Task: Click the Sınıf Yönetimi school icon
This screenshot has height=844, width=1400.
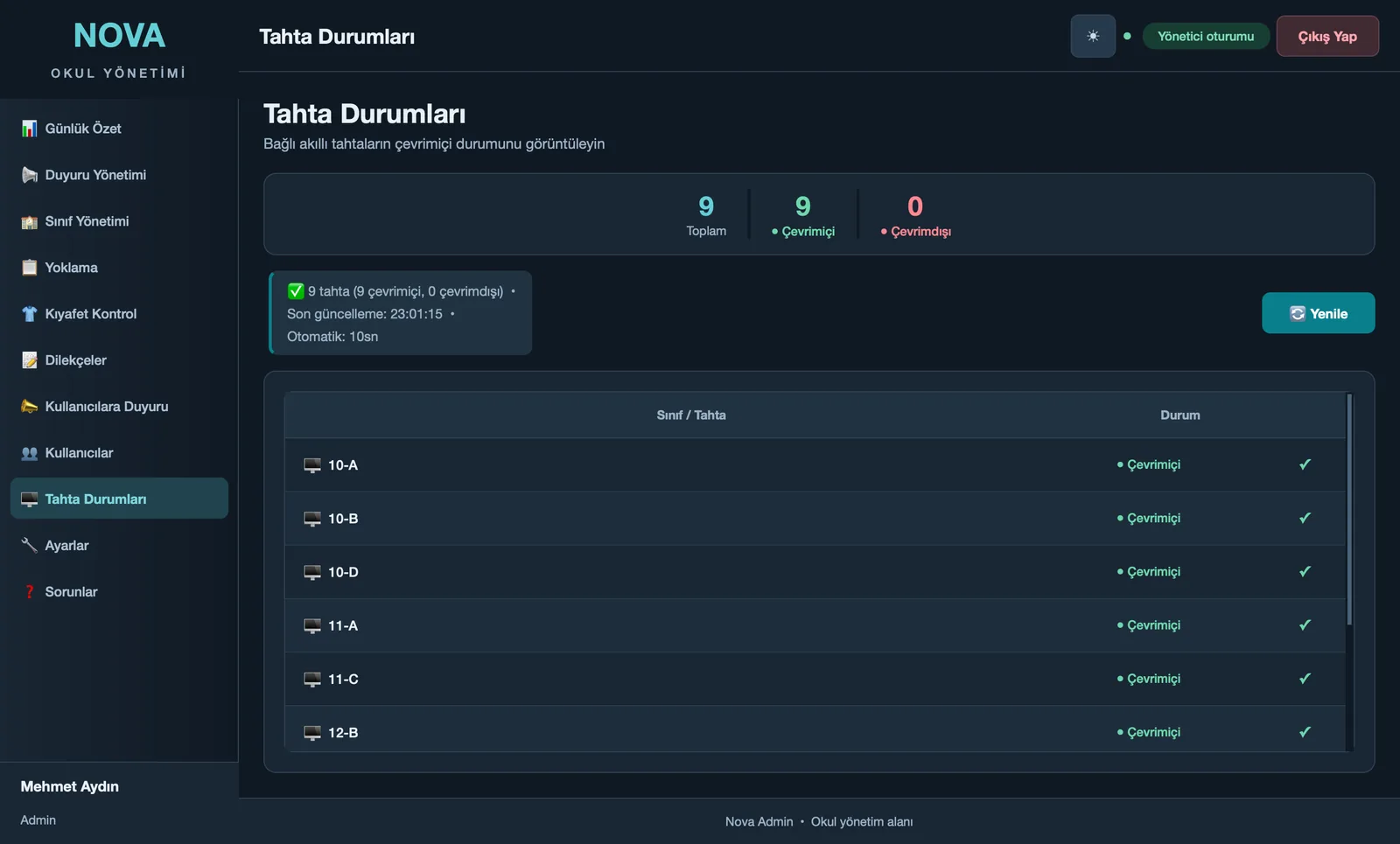Action: [x=30, y=221]
